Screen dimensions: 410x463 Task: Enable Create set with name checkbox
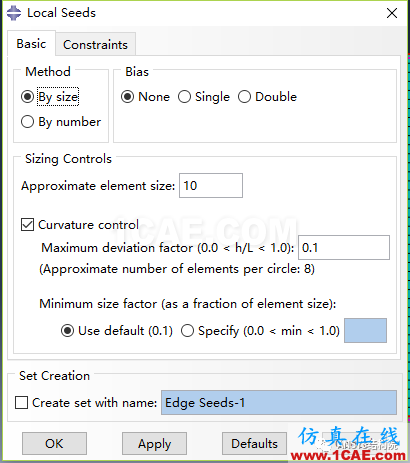tap(22, 403)
